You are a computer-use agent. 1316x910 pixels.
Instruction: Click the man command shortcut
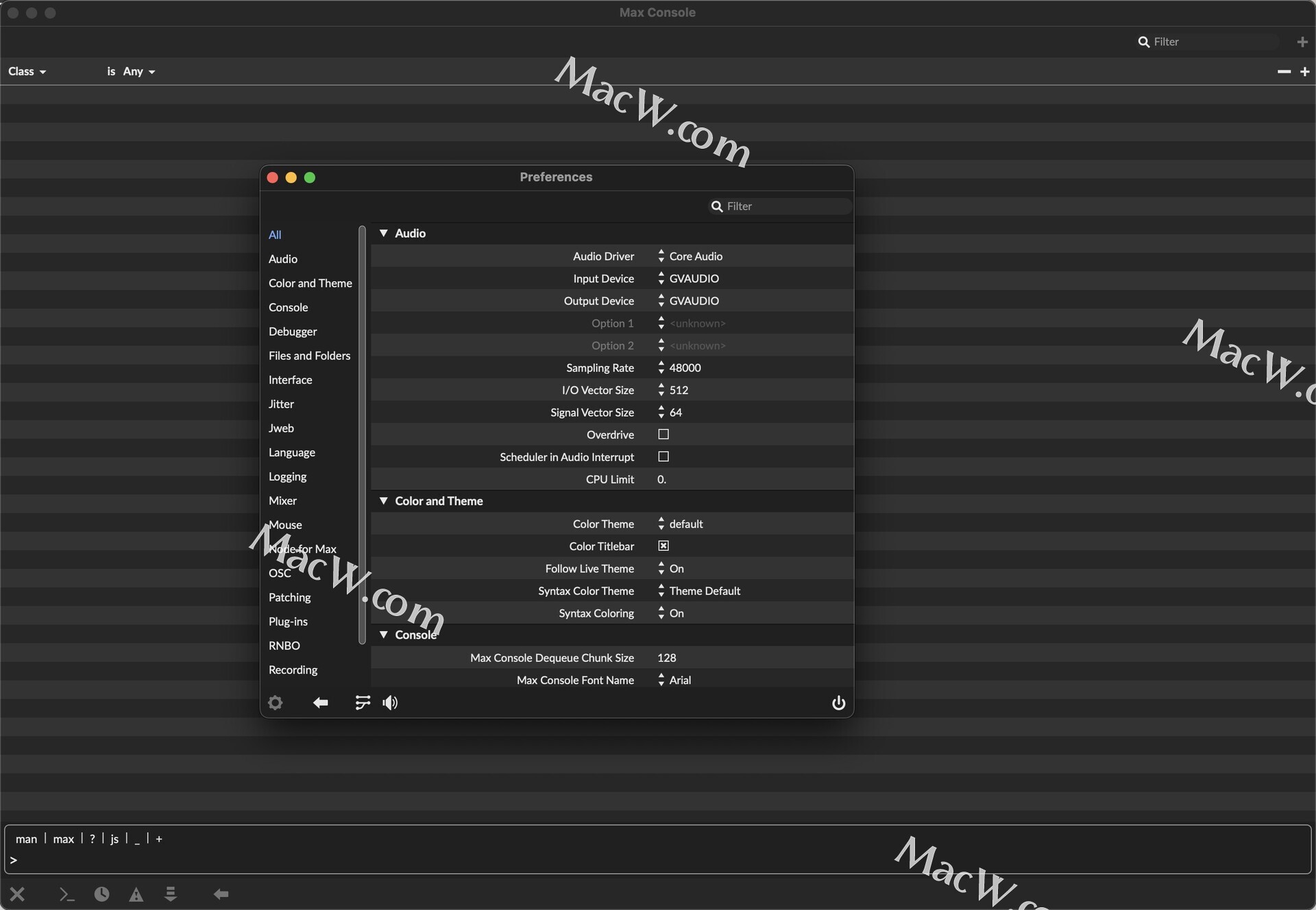tap(27, 839)
